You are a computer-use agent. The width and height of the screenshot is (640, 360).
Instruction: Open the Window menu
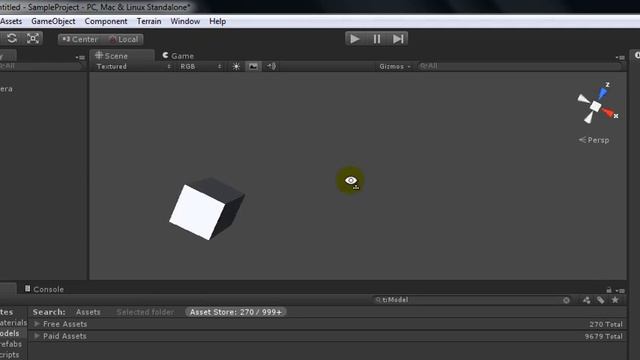coord(185,21)
